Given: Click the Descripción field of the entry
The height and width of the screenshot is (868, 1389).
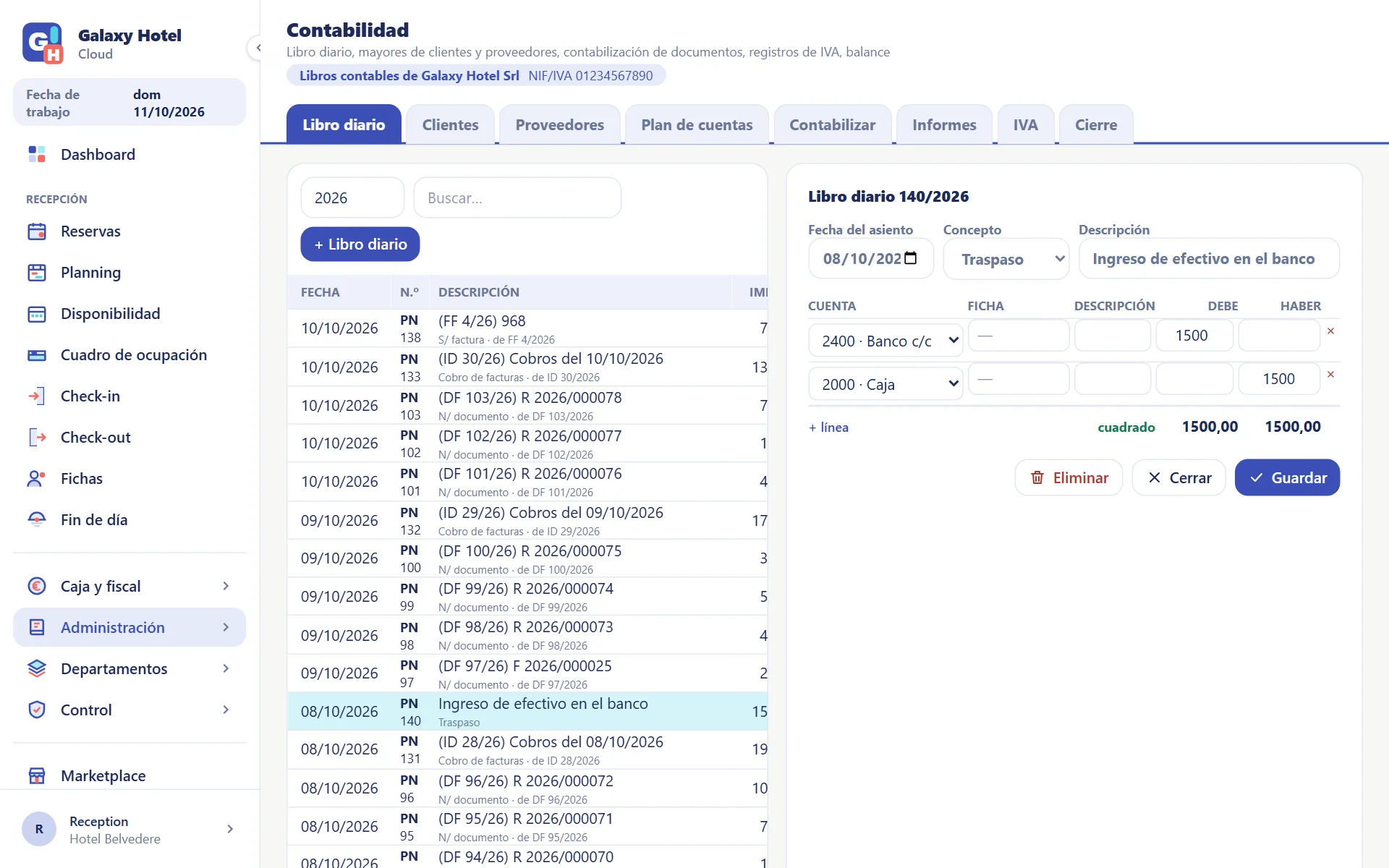Looking at the screenshot, I should point(1209,258).
